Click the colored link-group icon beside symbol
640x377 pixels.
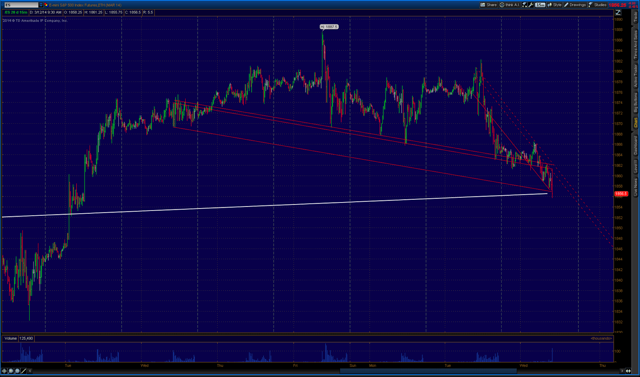coord(46,5)
